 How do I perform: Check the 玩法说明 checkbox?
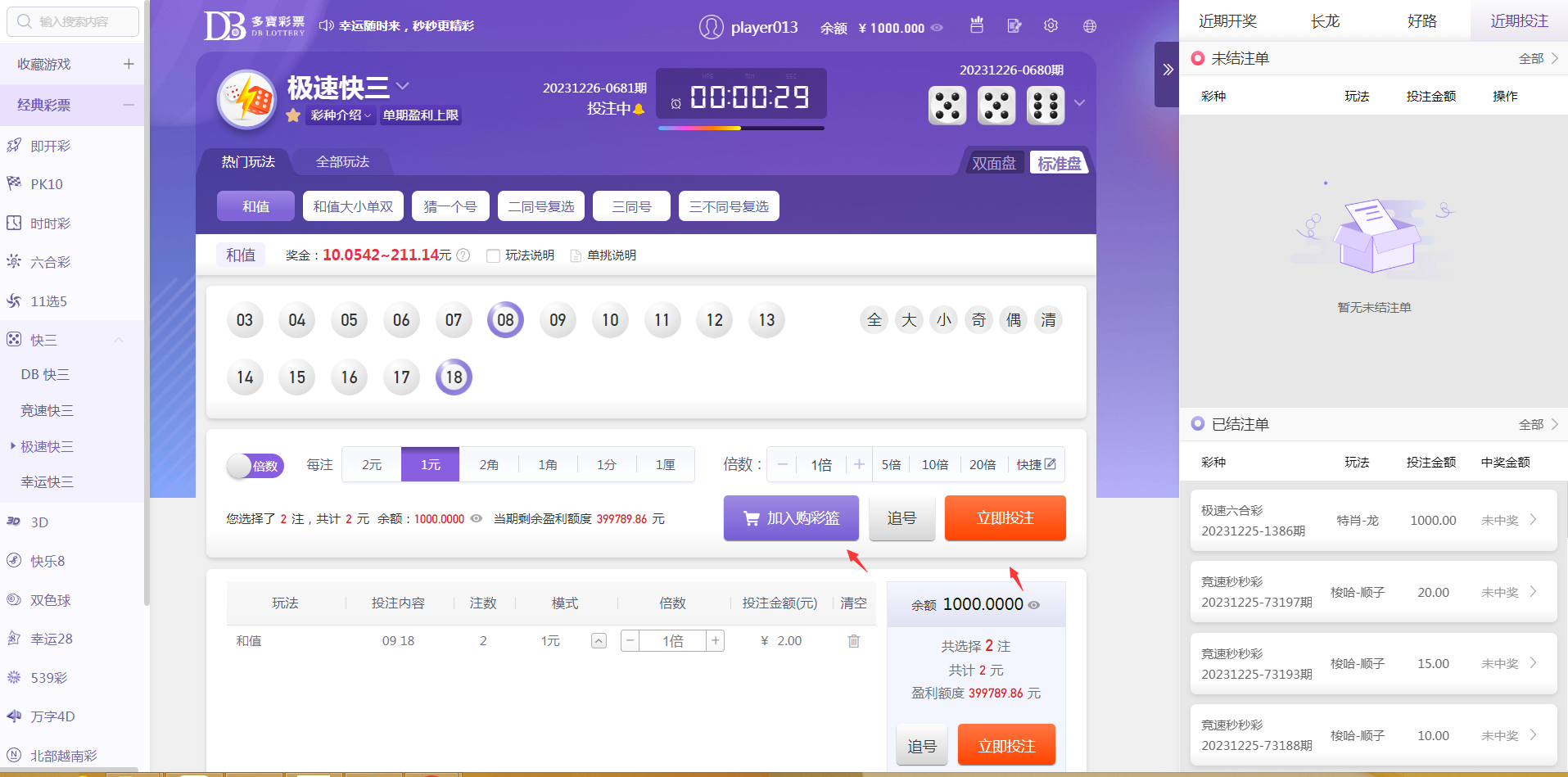click(x=493, y=255)
